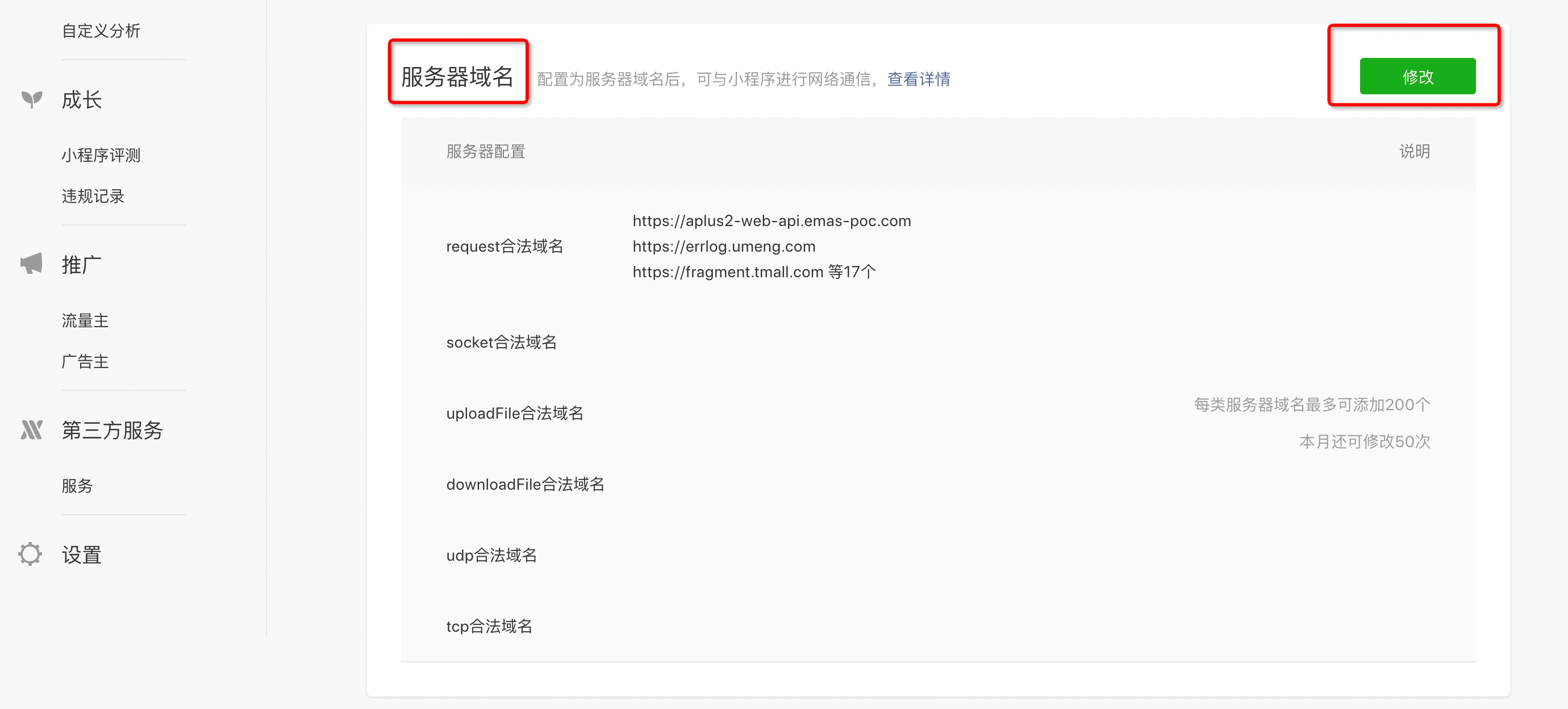Click the 成长 section heading

[x=82, y=100]
